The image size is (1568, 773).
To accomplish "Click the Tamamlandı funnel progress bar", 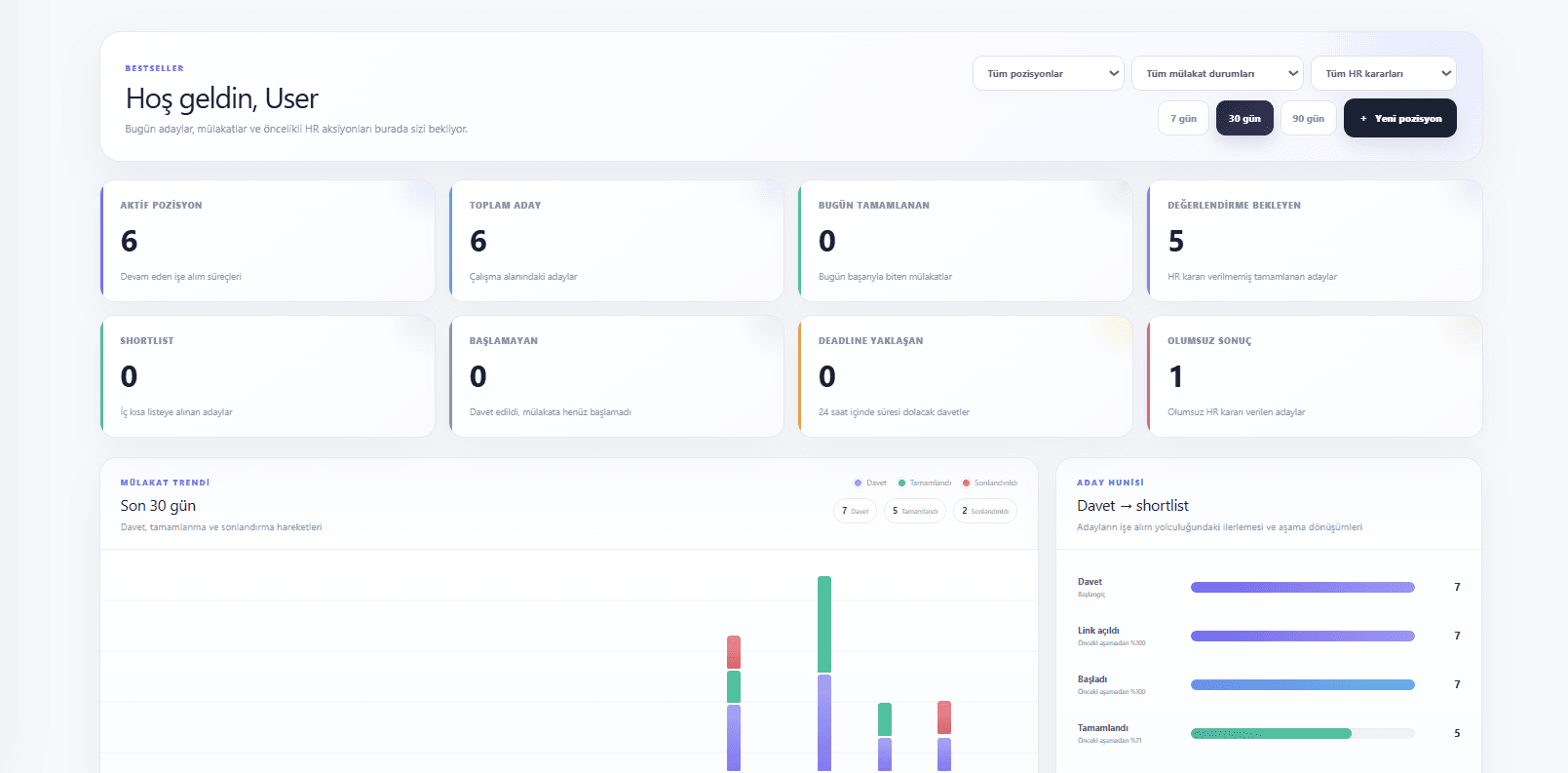I will [x=1303, y=733].
